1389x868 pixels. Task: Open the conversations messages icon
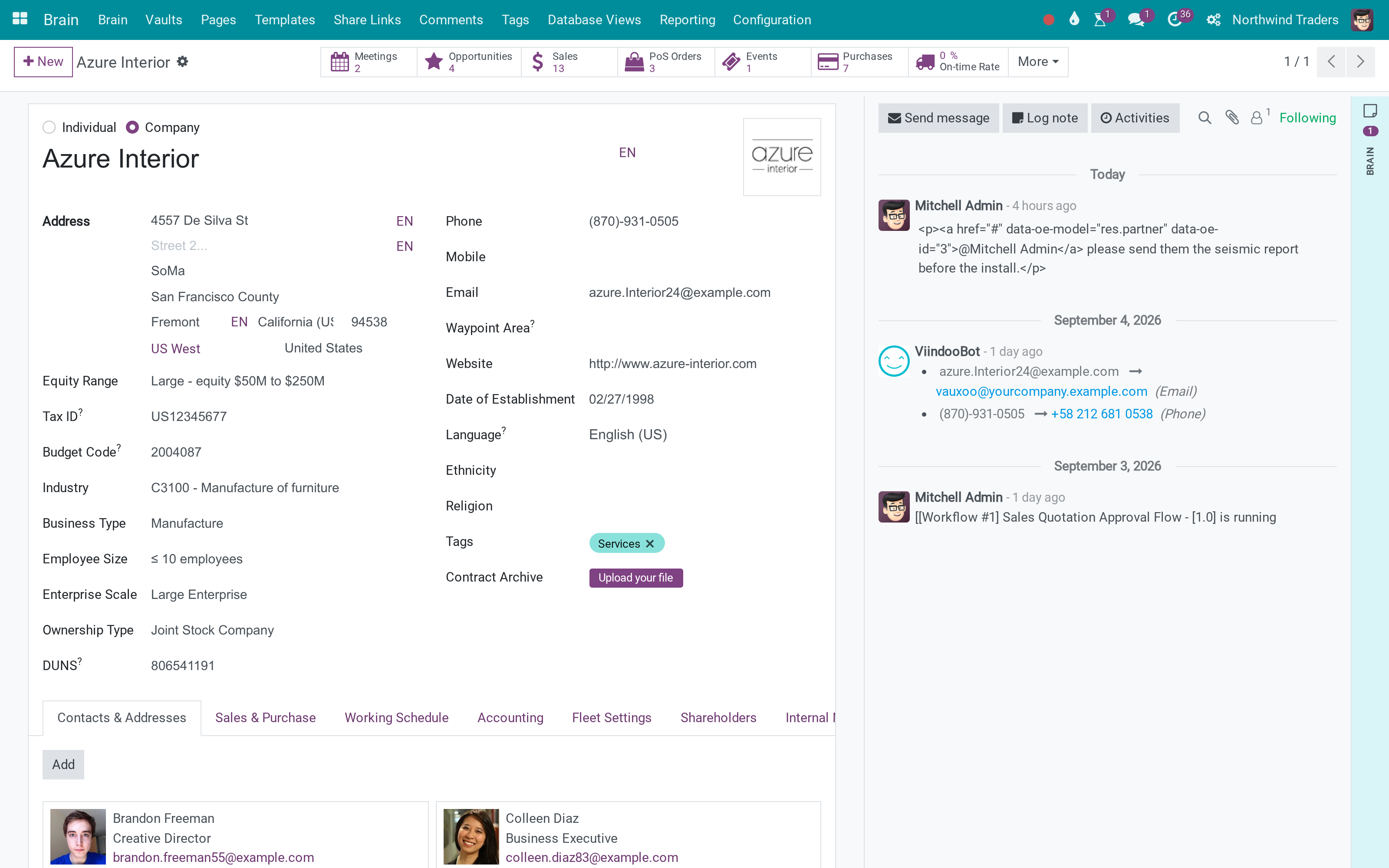pos(1136,20)
